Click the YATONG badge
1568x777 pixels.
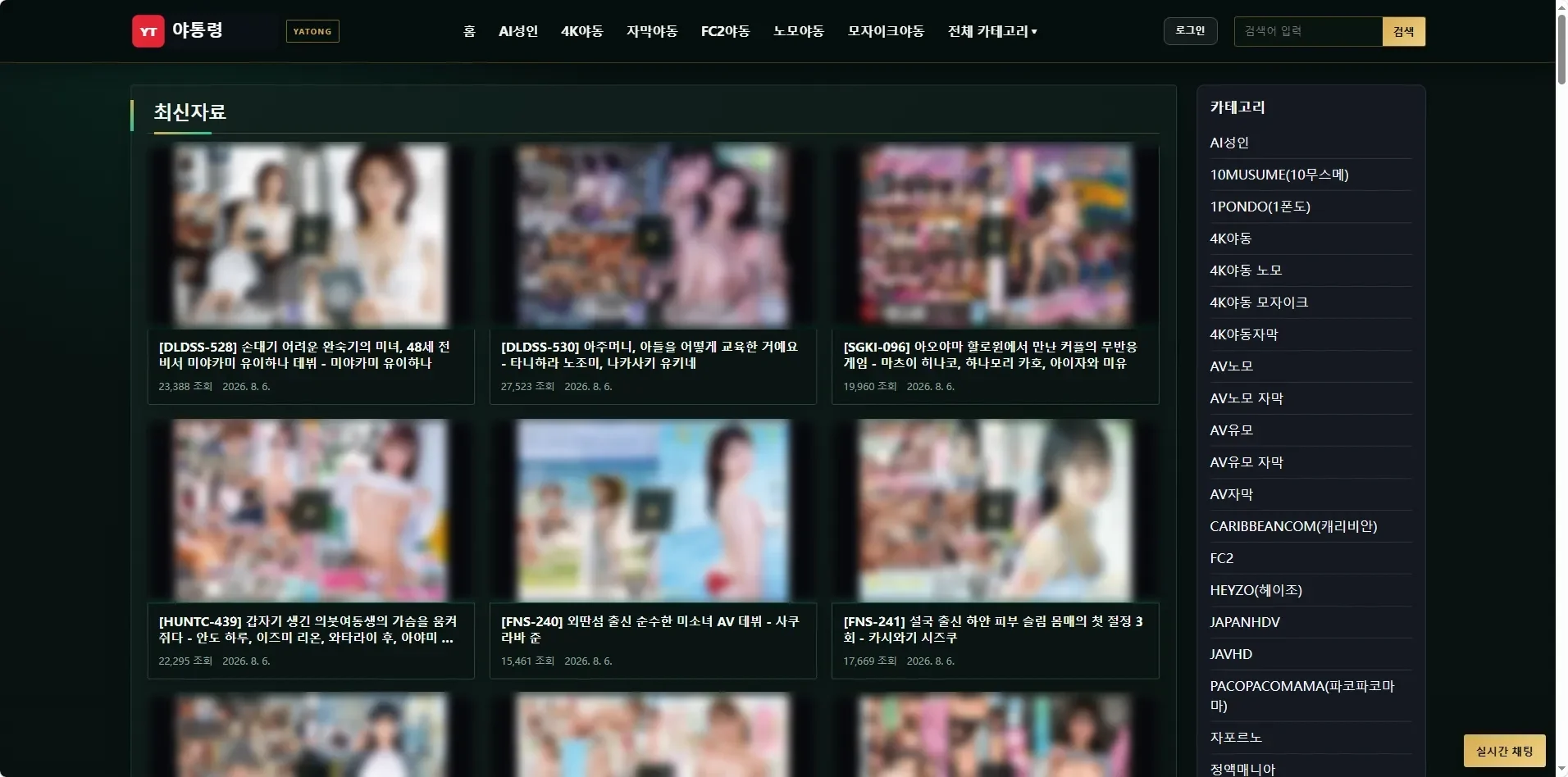pyautogui.click(x=312, y=31)
